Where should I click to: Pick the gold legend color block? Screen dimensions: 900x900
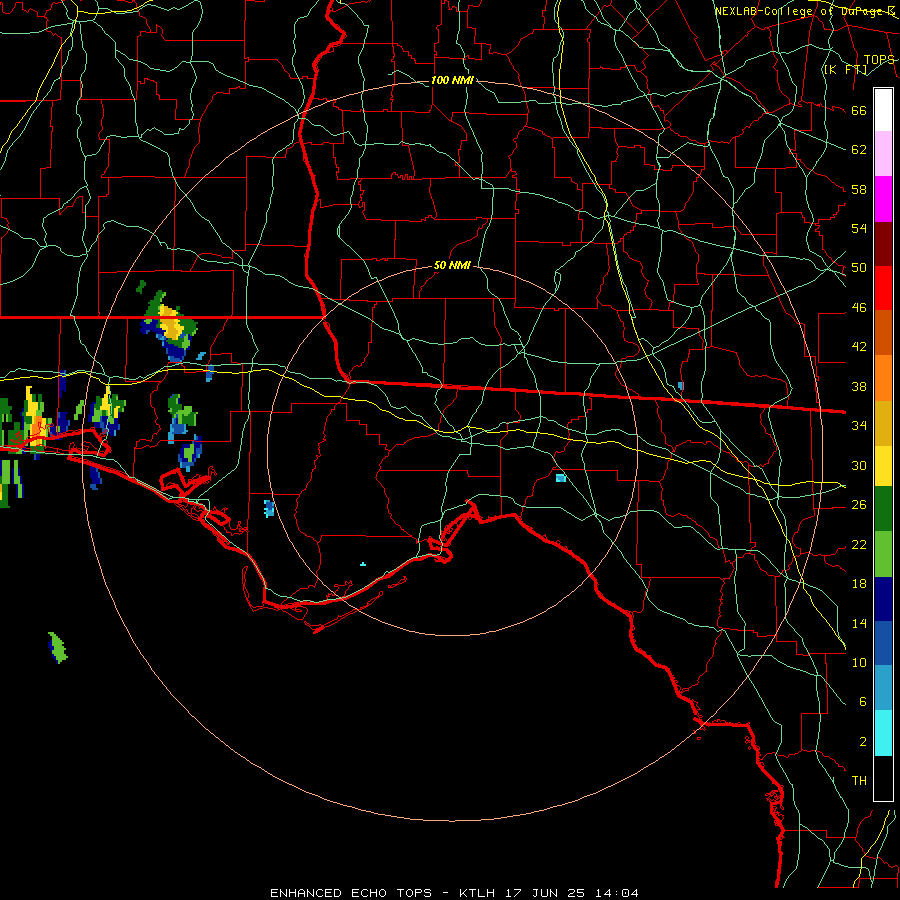pos(883,423)
